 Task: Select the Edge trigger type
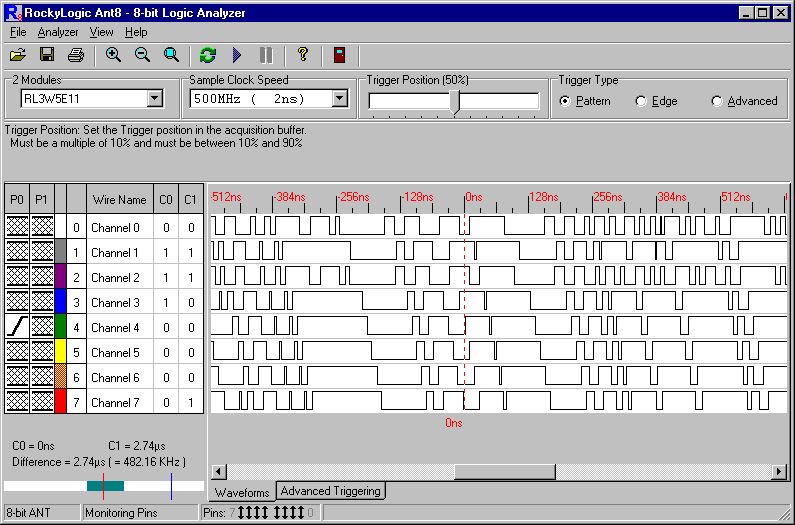(x=657, y=101)
